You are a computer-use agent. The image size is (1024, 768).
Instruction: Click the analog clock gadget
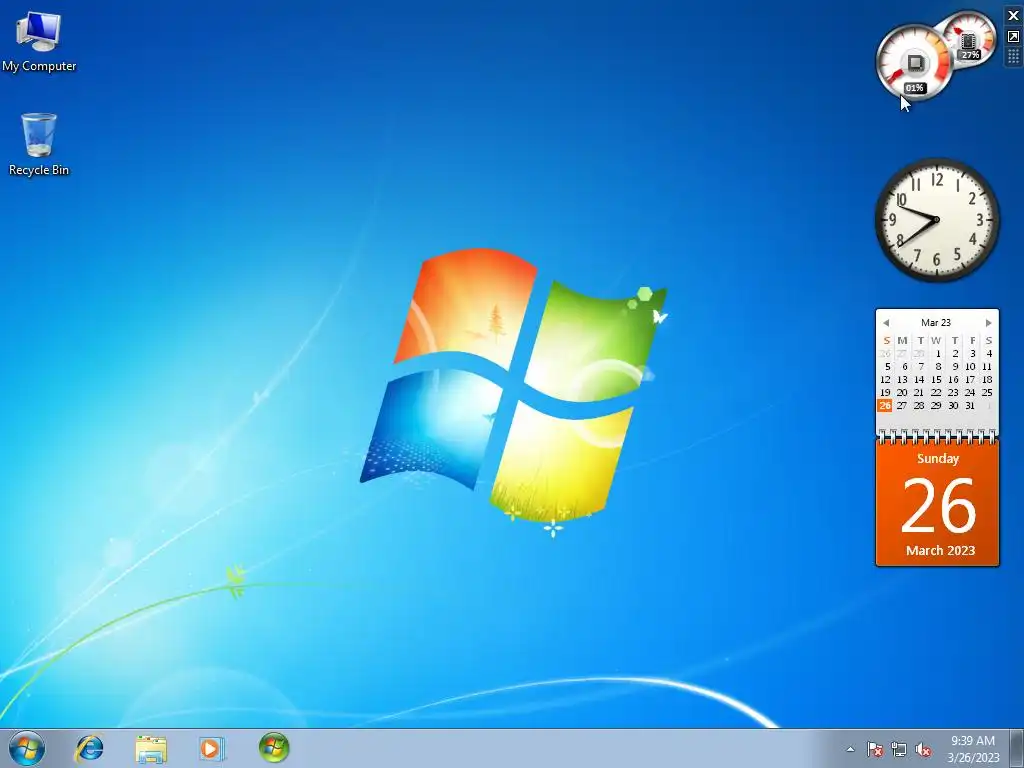(937, 220)
